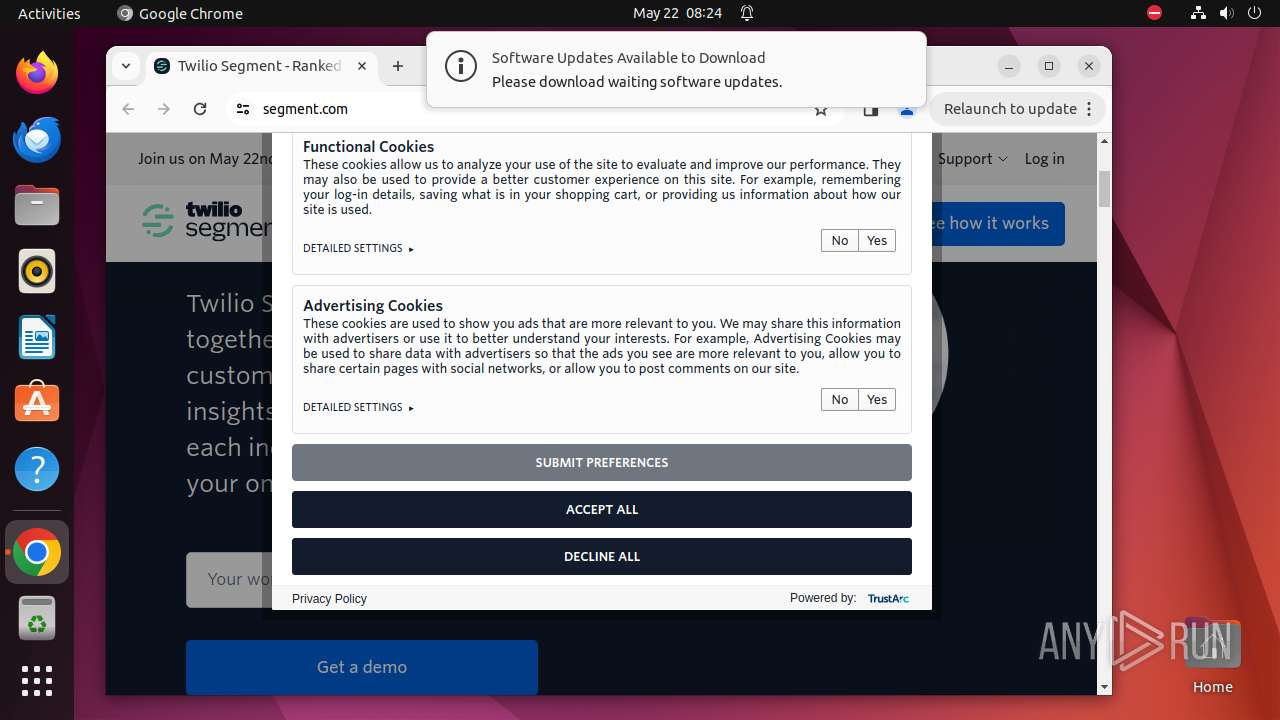Open the Home desktop folder icon
The width and height of the screenshot is (1280, 720).
pyautogui.click(x=1212, y=656)
